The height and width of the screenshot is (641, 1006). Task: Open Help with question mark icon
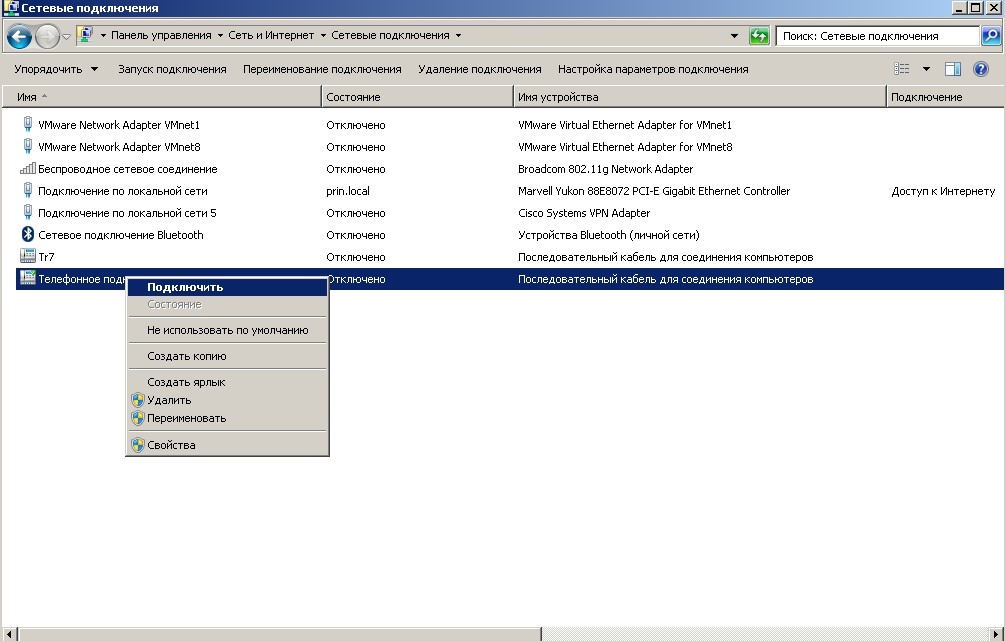click(x=980, y=69)
